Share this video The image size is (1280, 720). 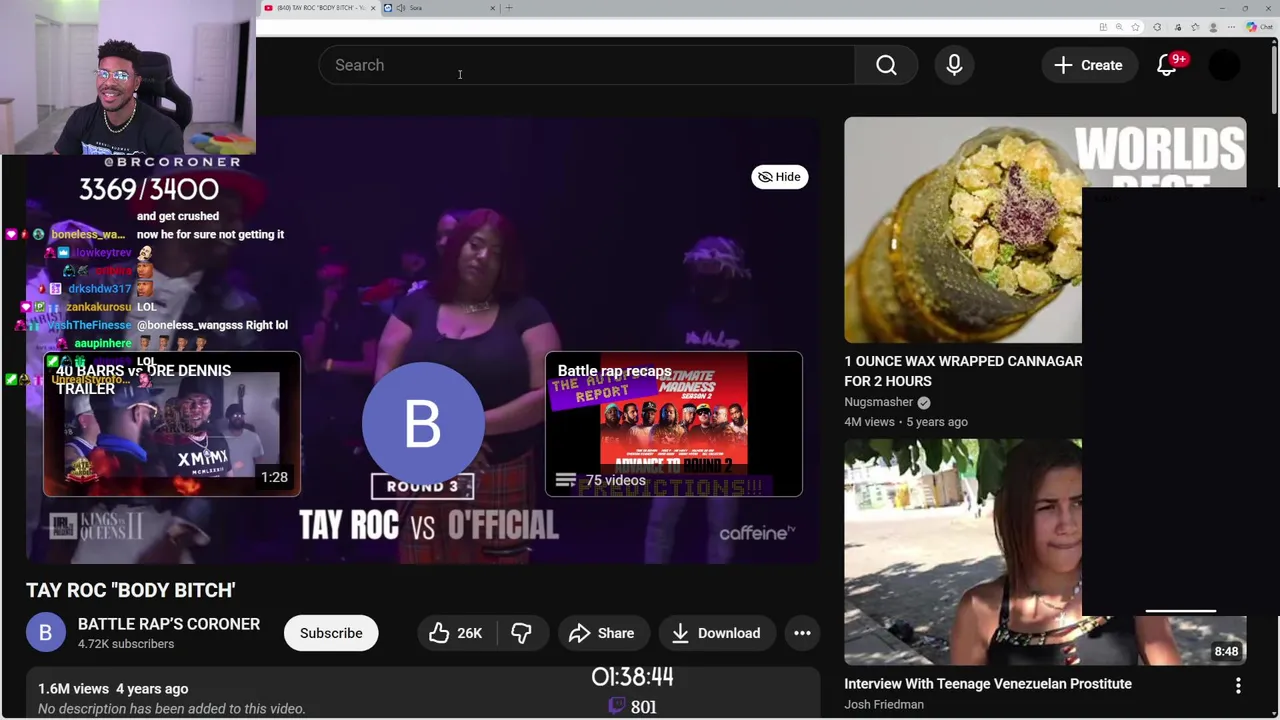click(602, 633)
